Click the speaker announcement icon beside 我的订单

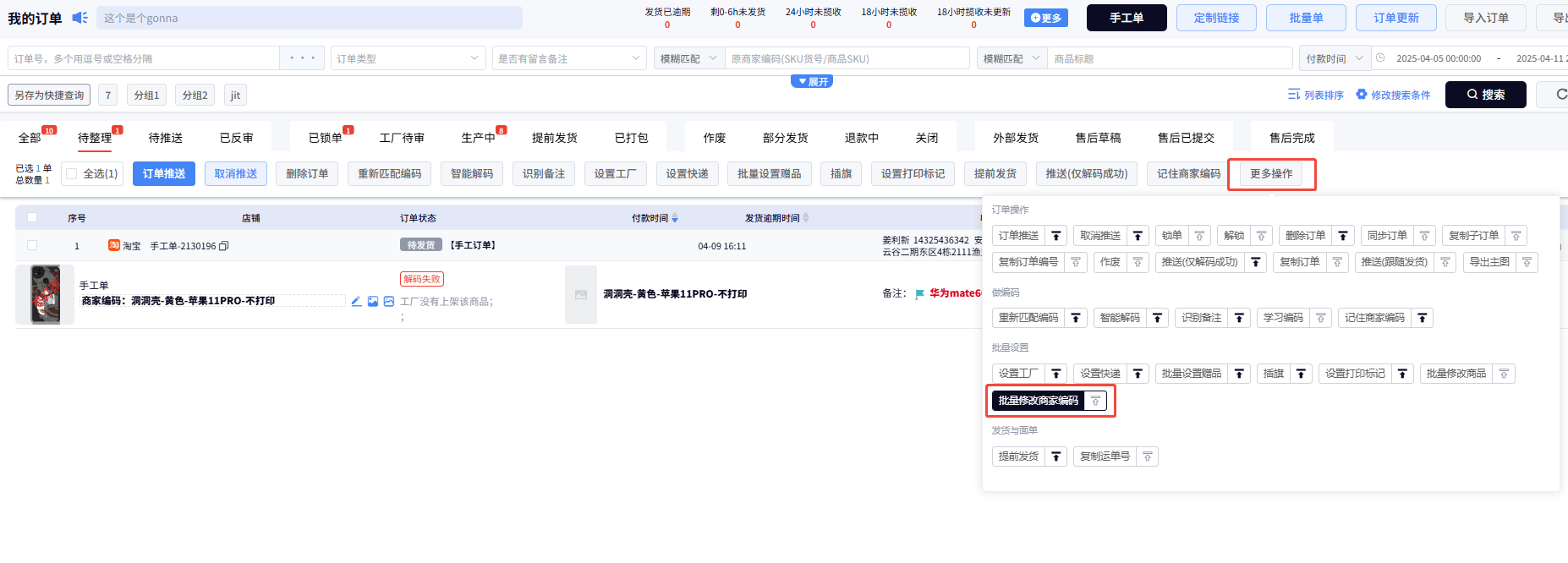[x=79, y=18]
